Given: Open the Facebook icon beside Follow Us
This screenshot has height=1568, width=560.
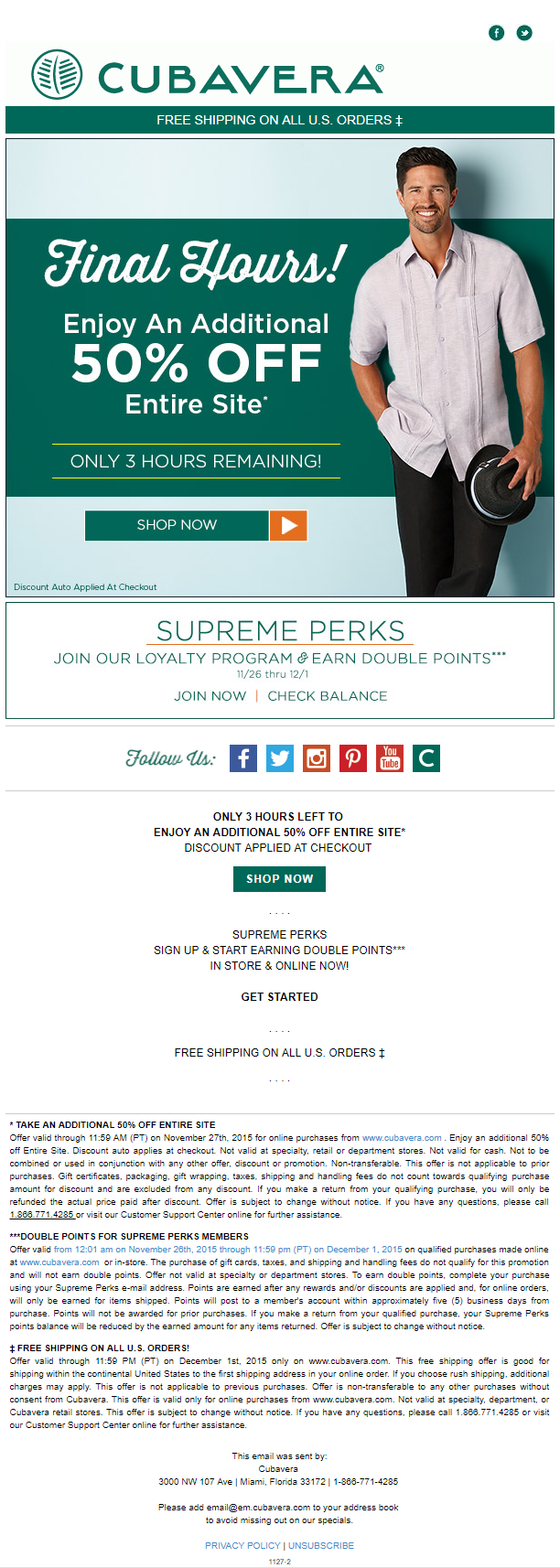Looking at the screenshot, I should [x=243, y=758].
